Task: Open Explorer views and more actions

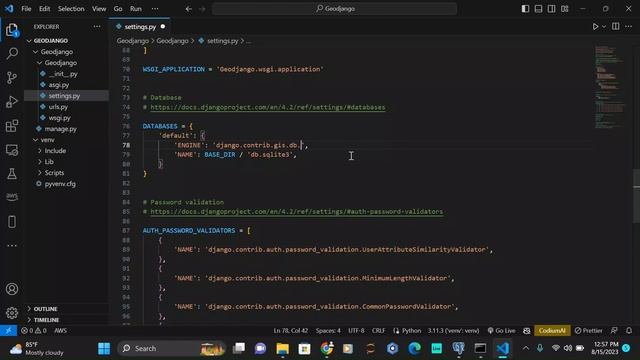Action: tap(97, 27)
